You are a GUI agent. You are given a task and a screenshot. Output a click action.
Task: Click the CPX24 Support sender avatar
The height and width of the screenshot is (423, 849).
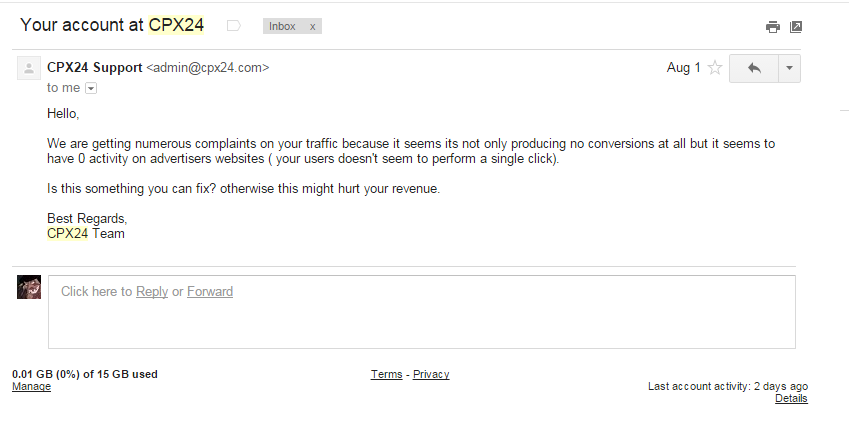(29, 69)
